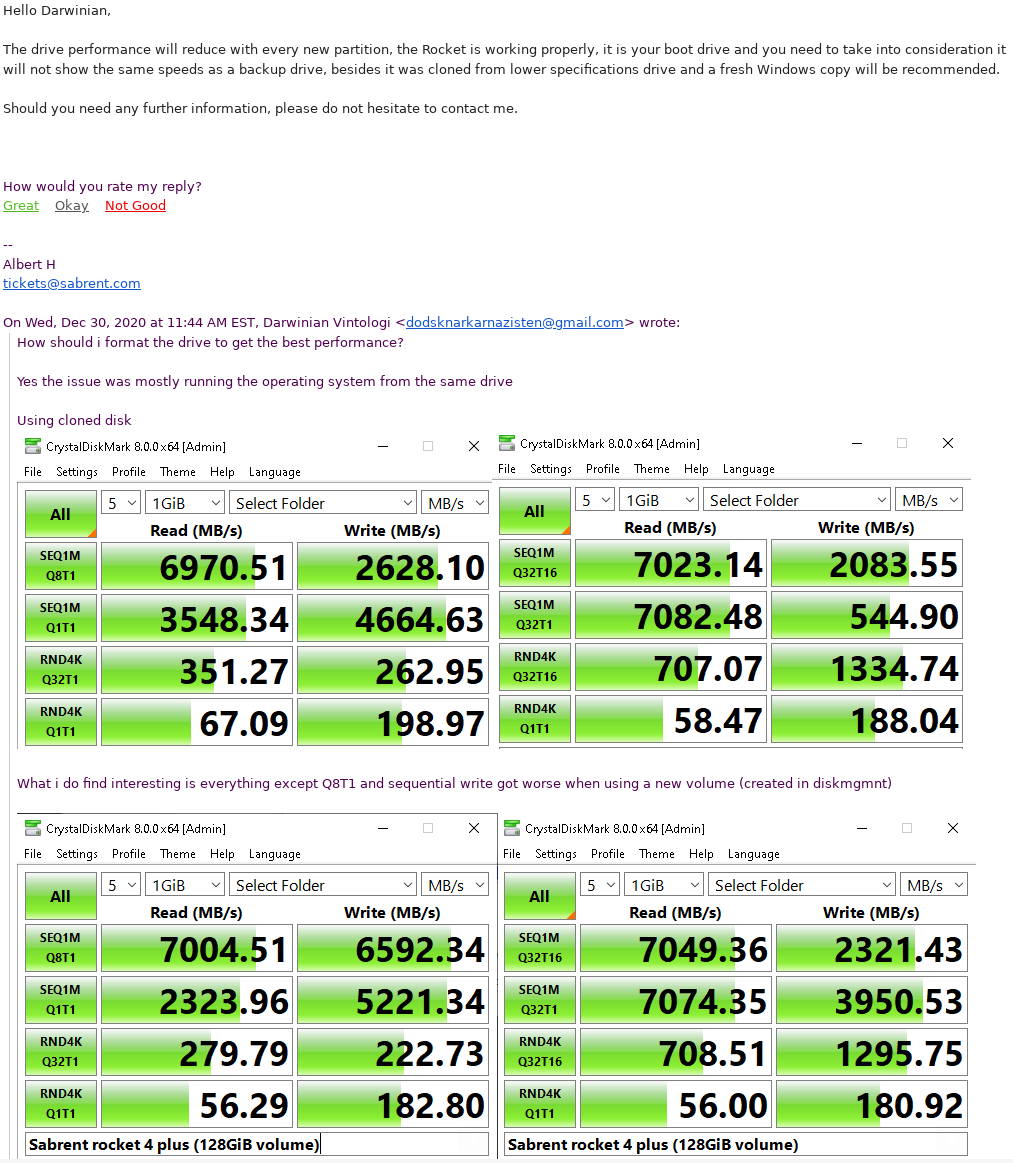This screenshot has width=1013, height=1163.
Task: Close the CrystalDiskMark window showing 6970.51
Action: click(474, 446)
